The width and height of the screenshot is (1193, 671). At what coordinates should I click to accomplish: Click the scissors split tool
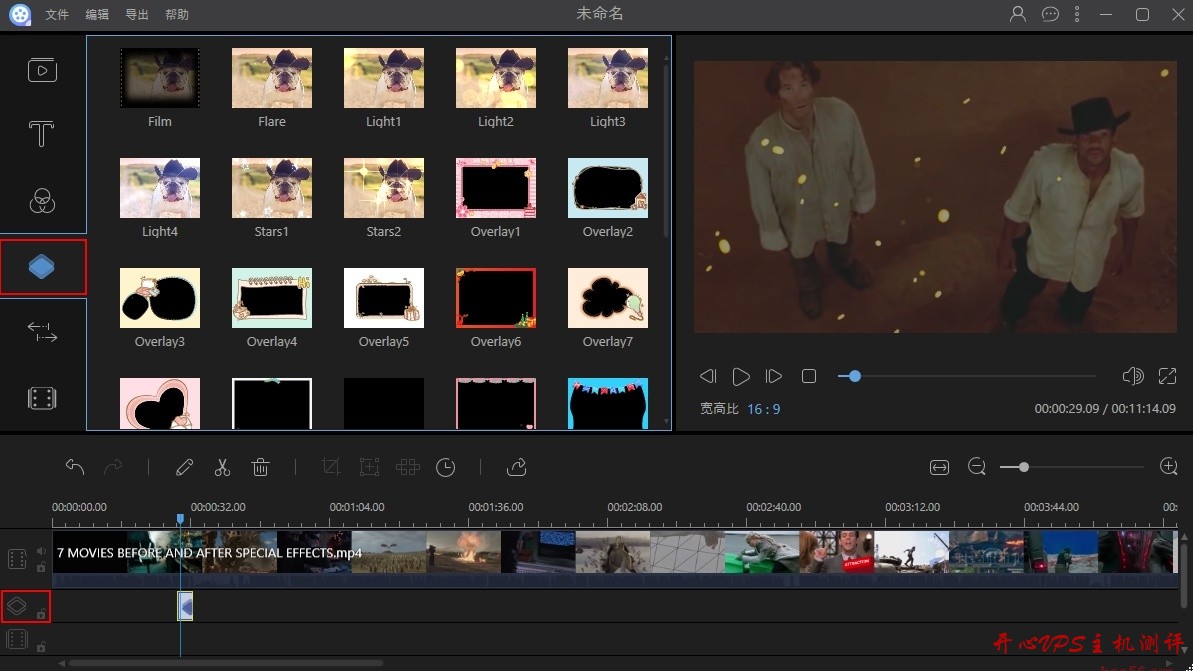[222, 467]
